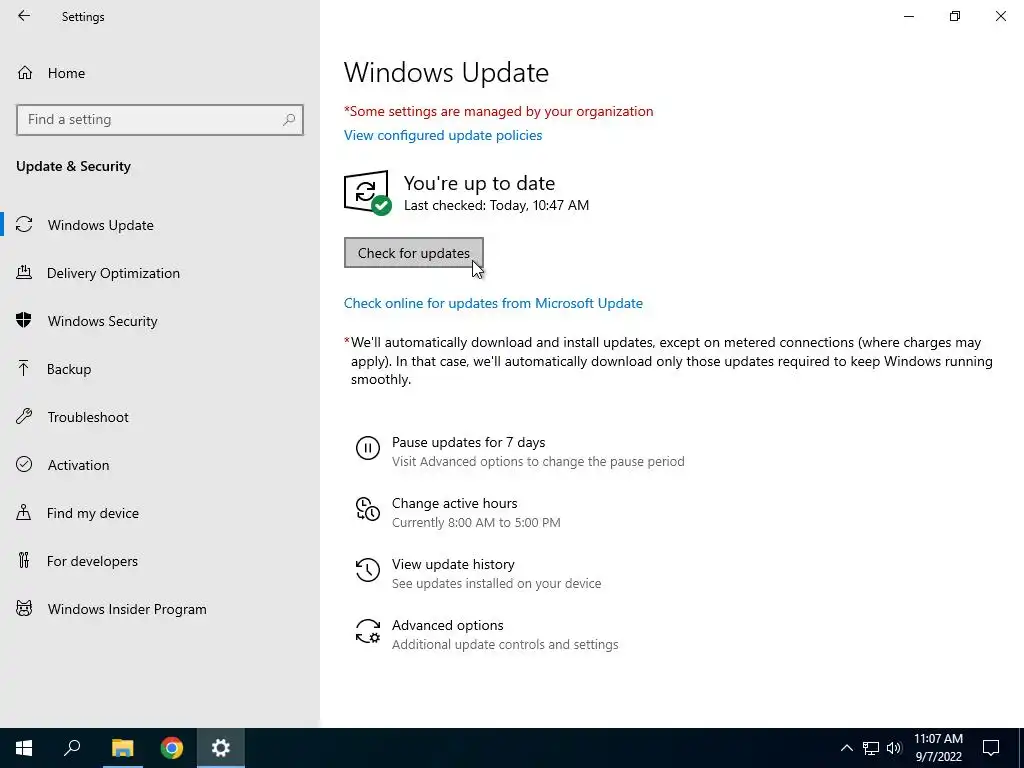Image resolution: width=1024 pixels, height=768 pixels.
Task: Open Advanced options for updates
Action: tap(487, 634)
